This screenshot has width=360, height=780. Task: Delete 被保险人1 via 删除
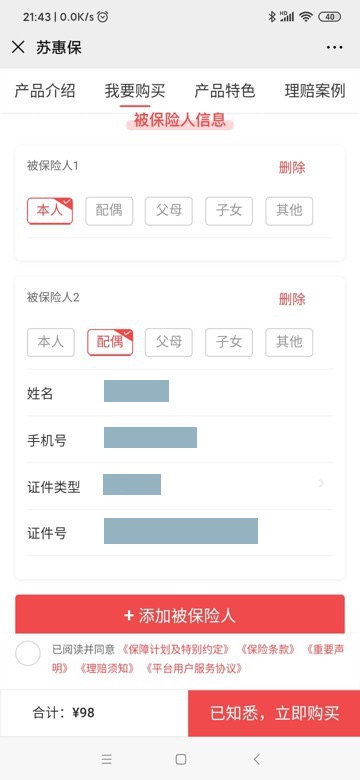point(292,168)
